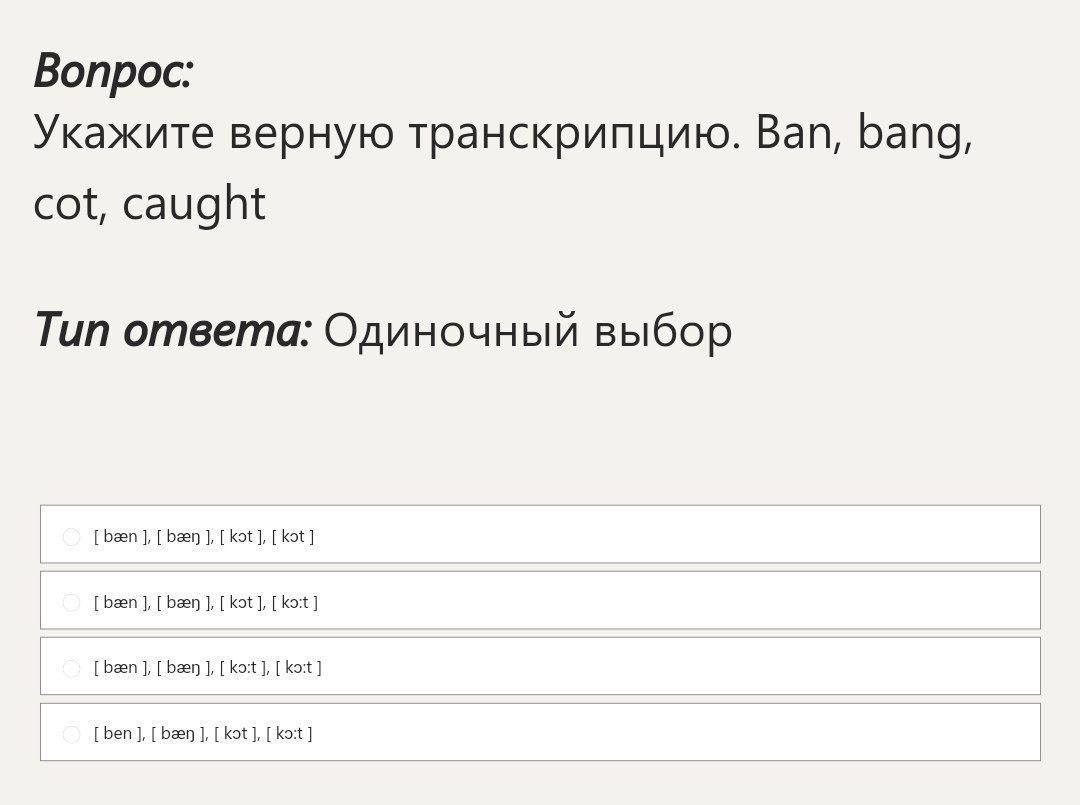Click the first answer's transcription text
Viewport: 1080px width, 805px height.
click(x=204, y=537)
